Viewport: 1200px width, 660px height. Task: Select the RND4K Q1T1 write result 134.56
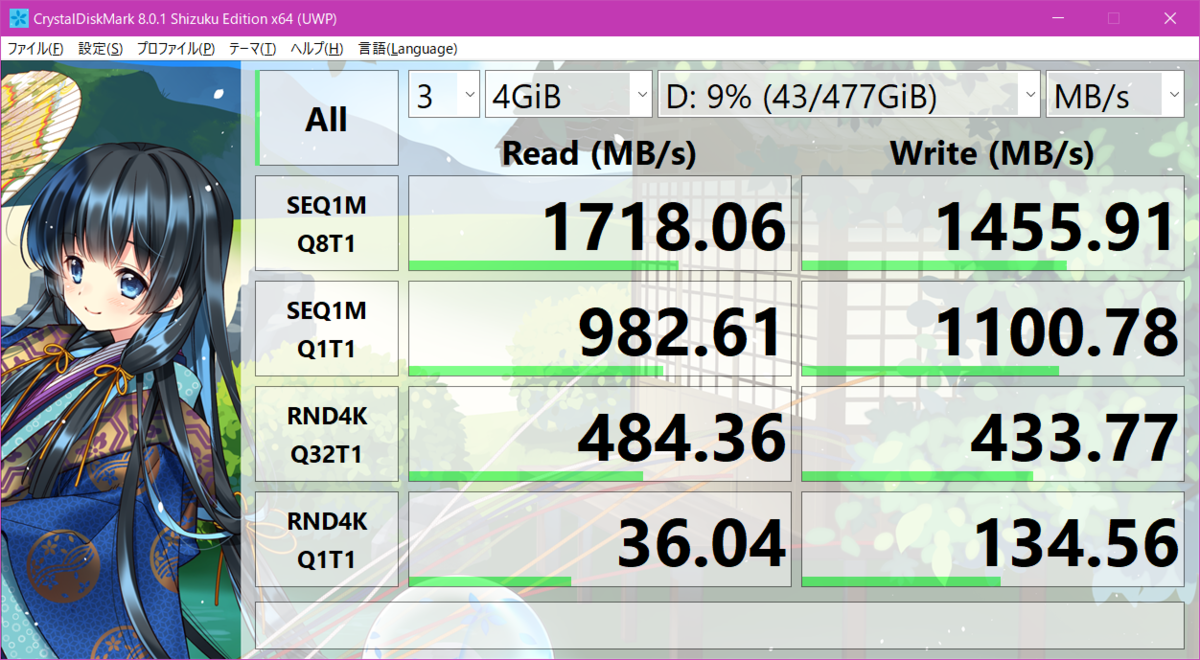(x=993, y=538)
